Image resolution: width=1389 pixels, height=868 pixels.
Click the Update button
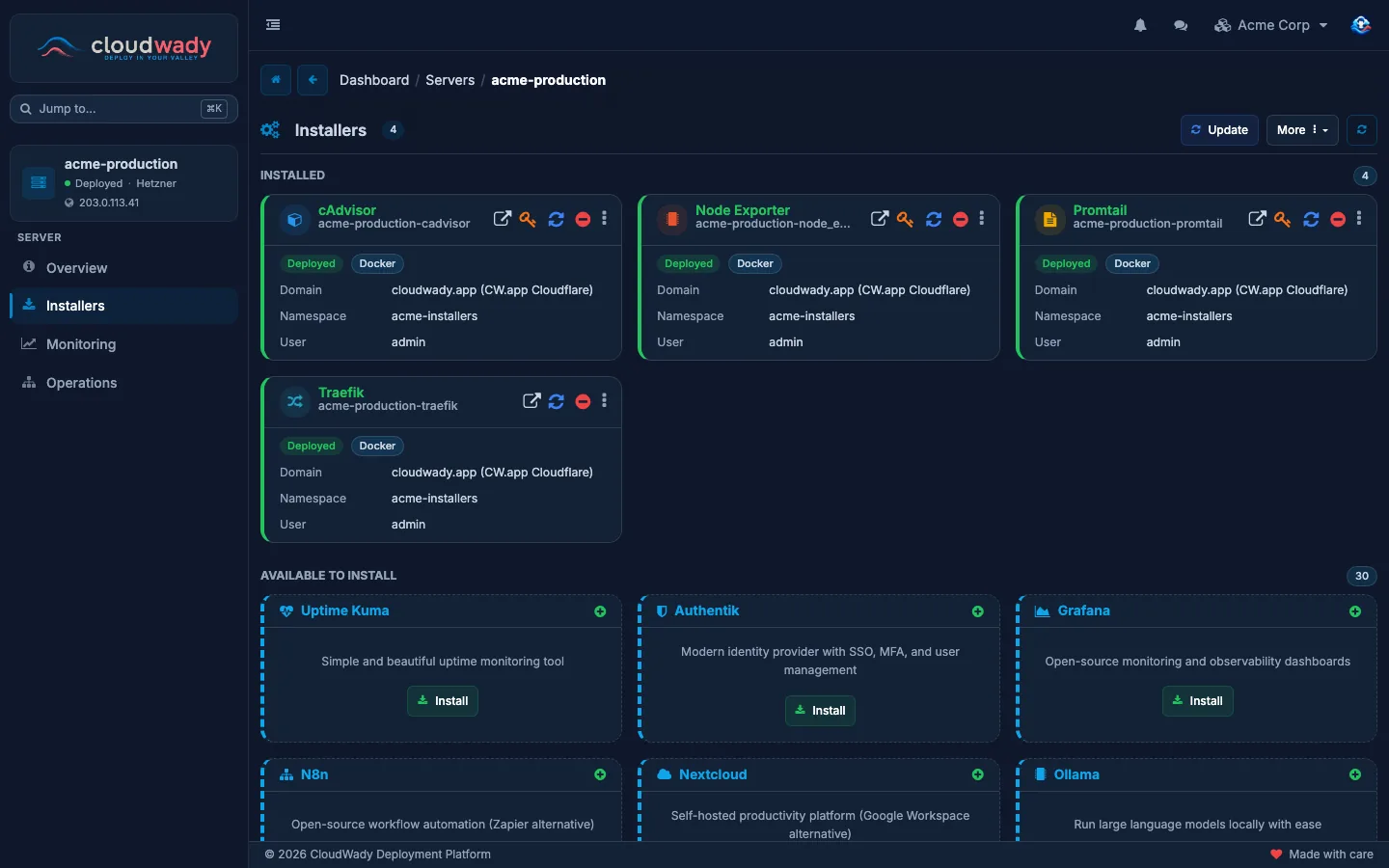[1219, 130]
